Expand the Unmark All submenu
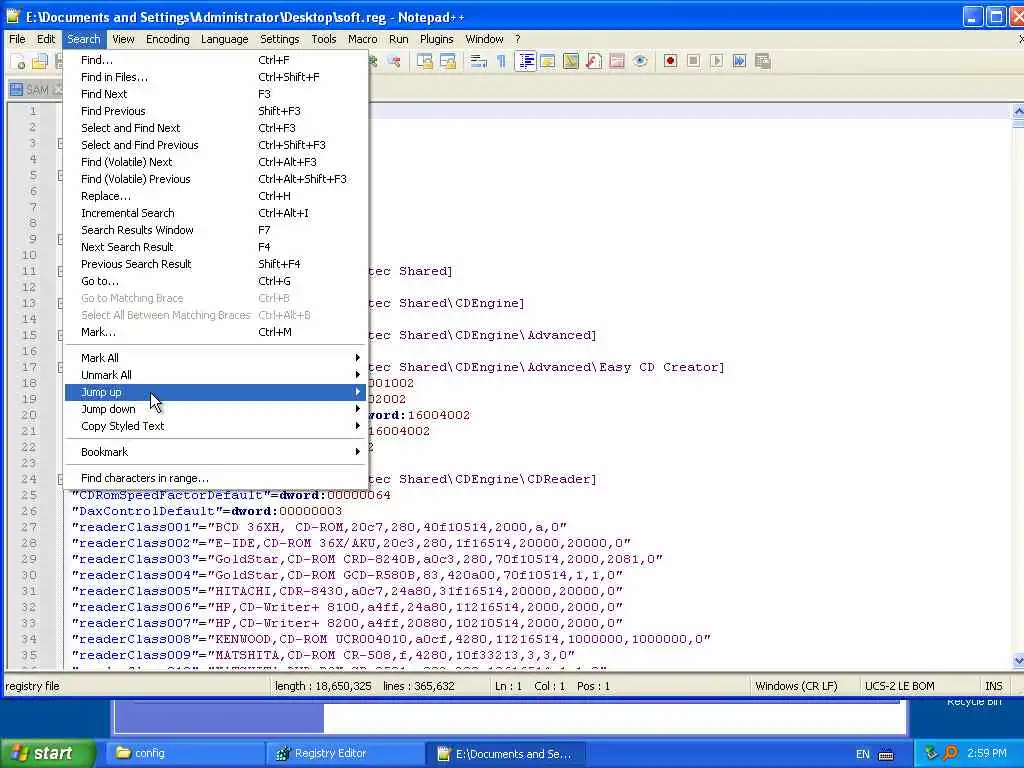This screenshot has width=1024, height=768. pyautogui.click(x=215, y=375)
